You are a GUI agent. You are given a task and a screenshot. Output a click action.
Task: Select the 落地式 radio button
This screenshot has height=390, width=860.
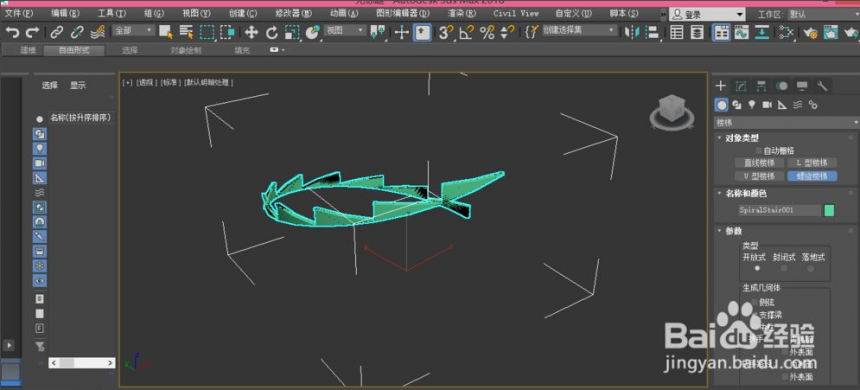811,268
